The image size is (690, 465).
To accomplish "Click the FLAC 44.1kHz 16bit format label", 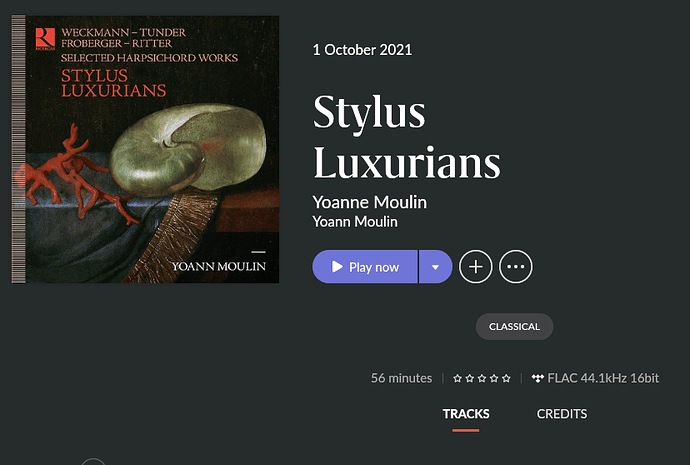I will [603, 378].
